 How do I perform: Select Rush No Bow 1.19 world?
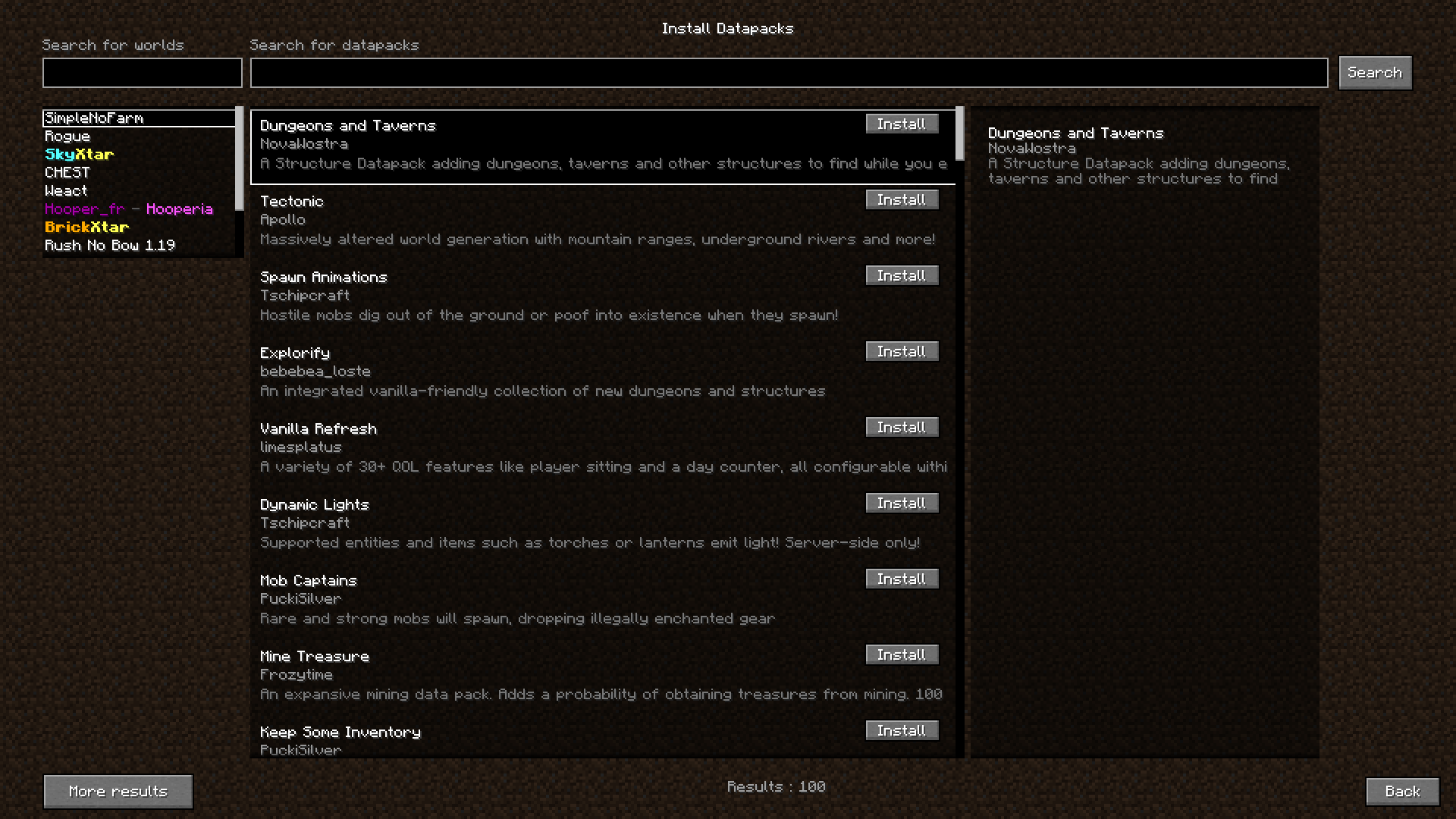(110, 246)
